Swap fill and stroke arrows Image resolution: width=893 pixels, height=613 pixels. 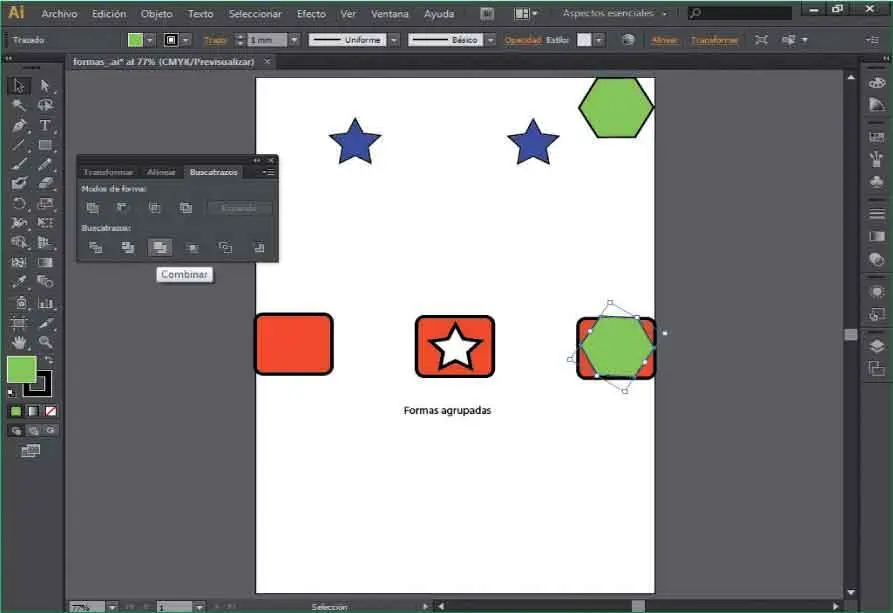coord(48,360)
